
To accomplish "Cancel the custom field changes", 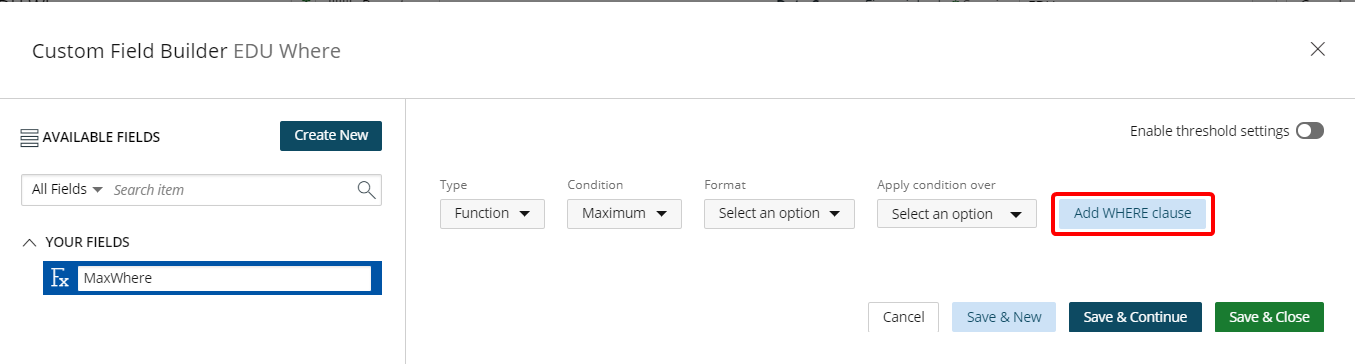I will coord(903,317).
